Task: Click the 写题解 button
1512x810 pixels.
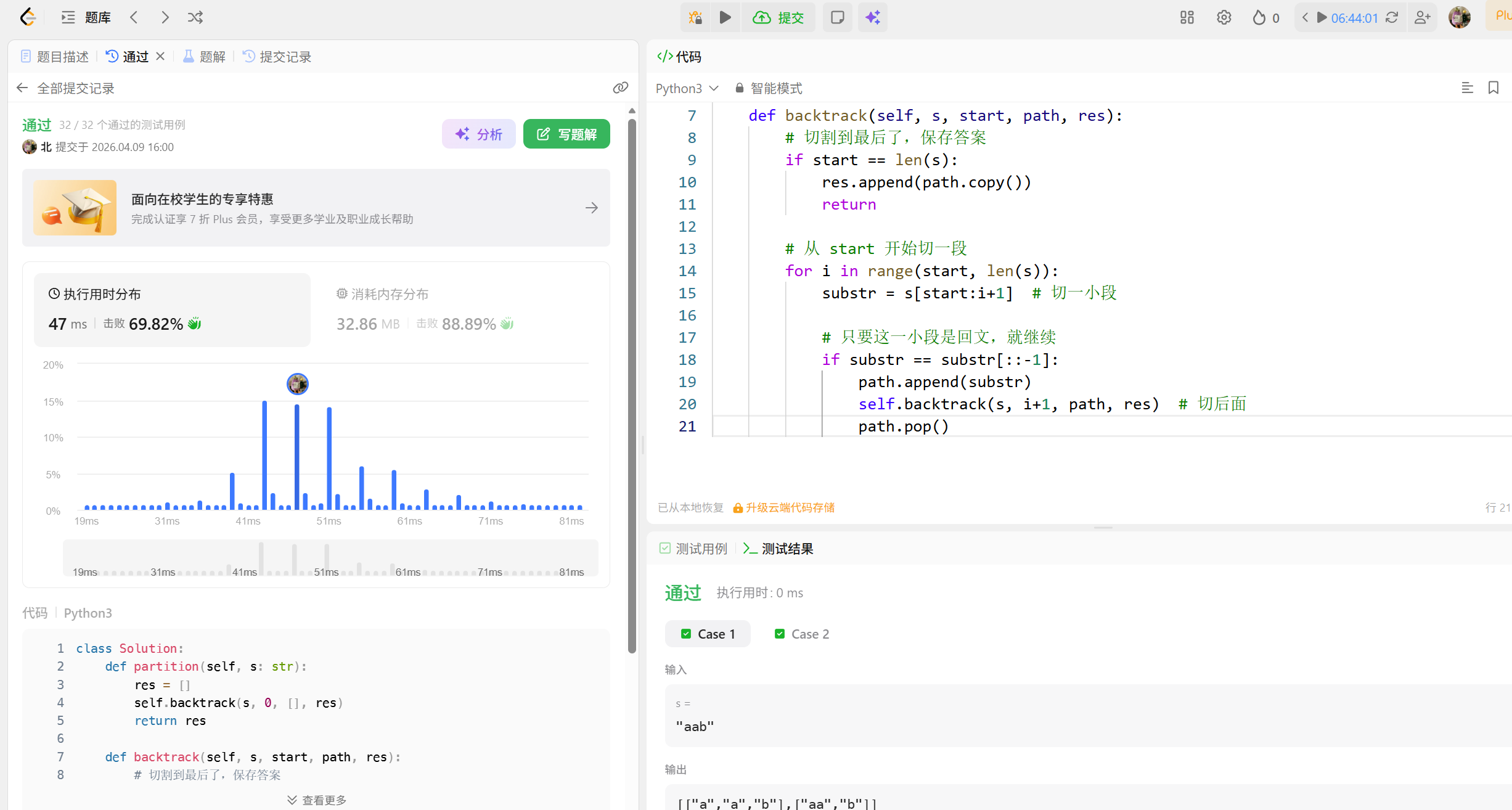Action: (566, 134)
